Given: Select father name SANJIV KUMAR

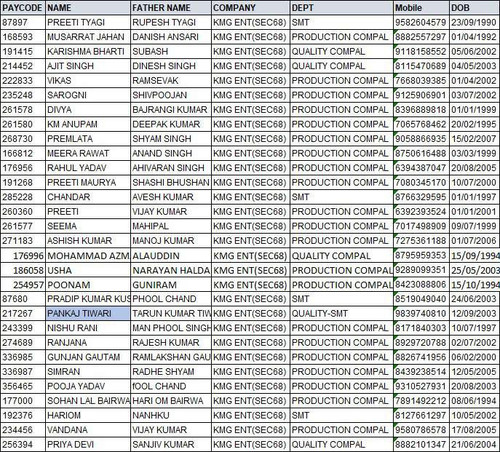Looking at the screenshot, I should pyautogui.click(x=171, y=445).
